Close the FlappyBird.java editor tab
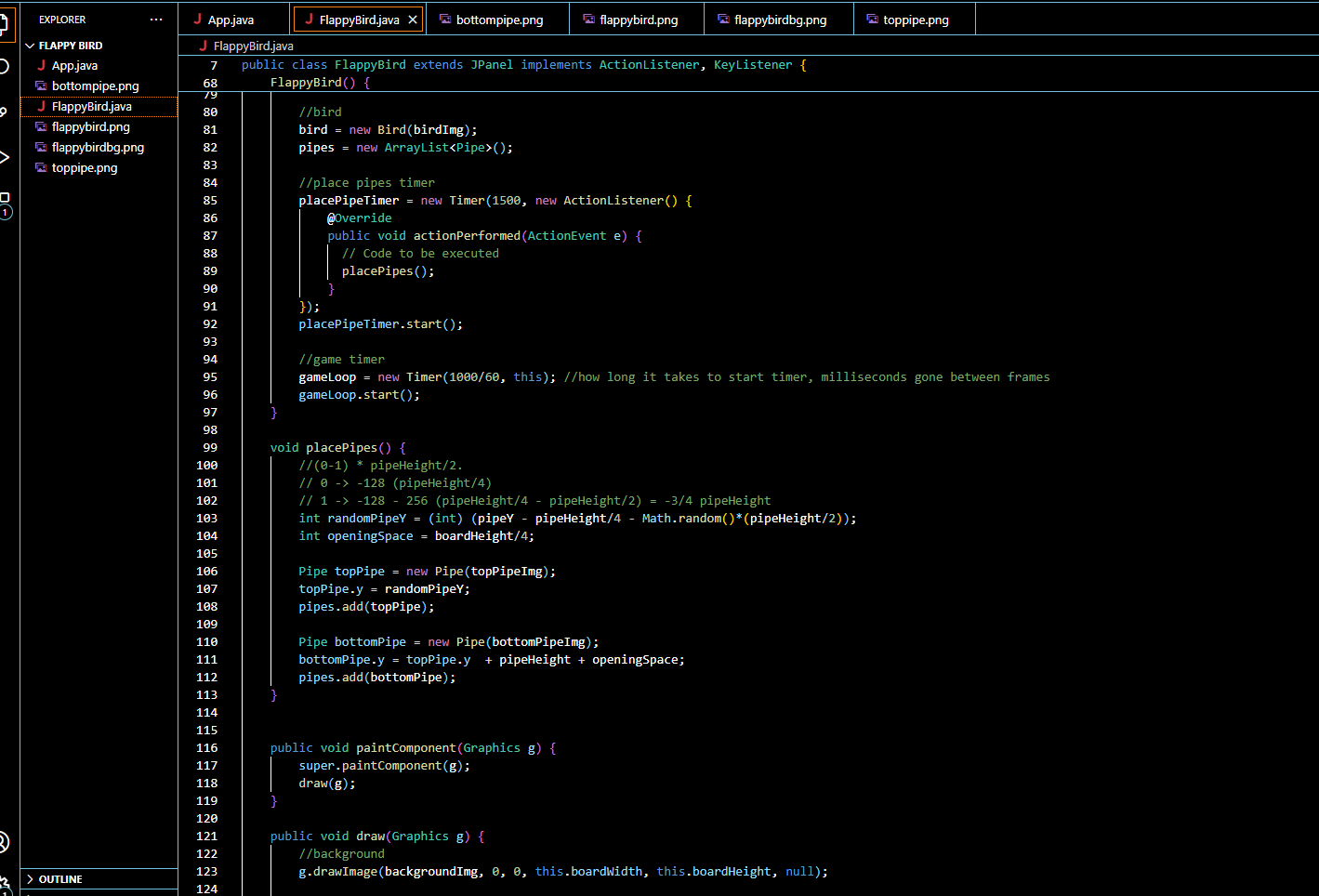Image resolution: width=1319 pixels, height=896 pixels. [x=413, y=20]
